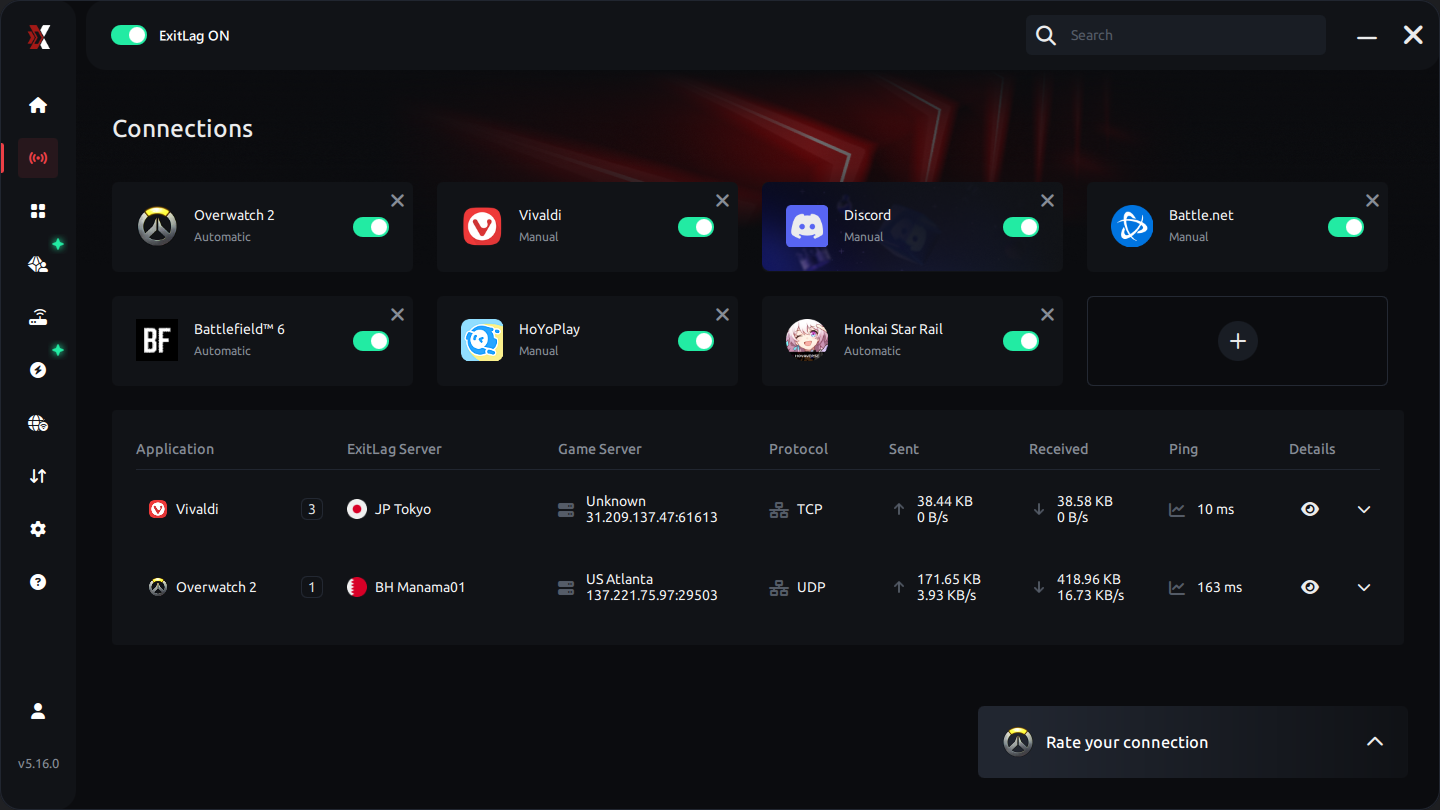The width and height of the screenshot is (1440, 810).
Task: Click the Ping column header
Action: pyautogui.click(x=1183, y=449)
